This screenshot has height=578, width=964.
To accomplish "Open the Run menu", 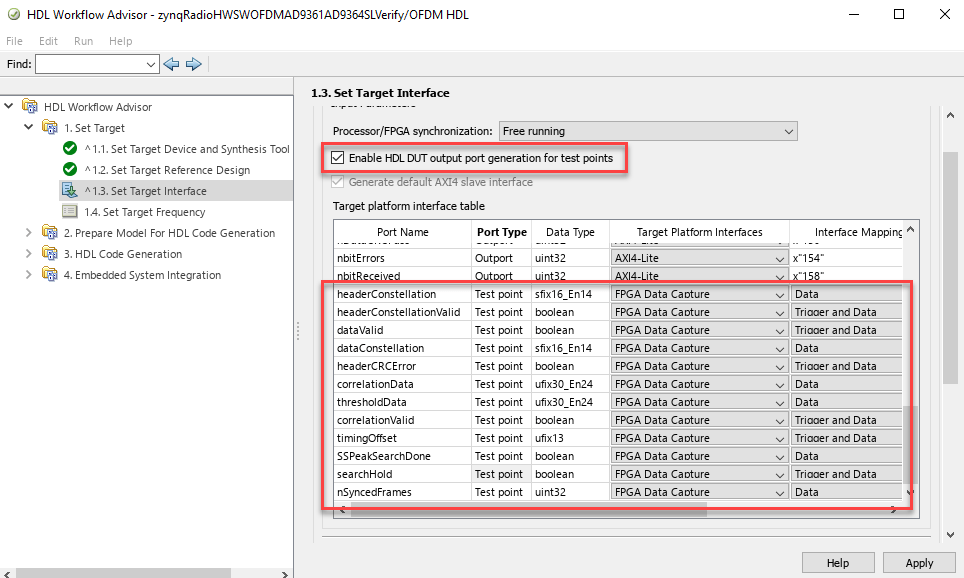I will click(x=83, y=41).
